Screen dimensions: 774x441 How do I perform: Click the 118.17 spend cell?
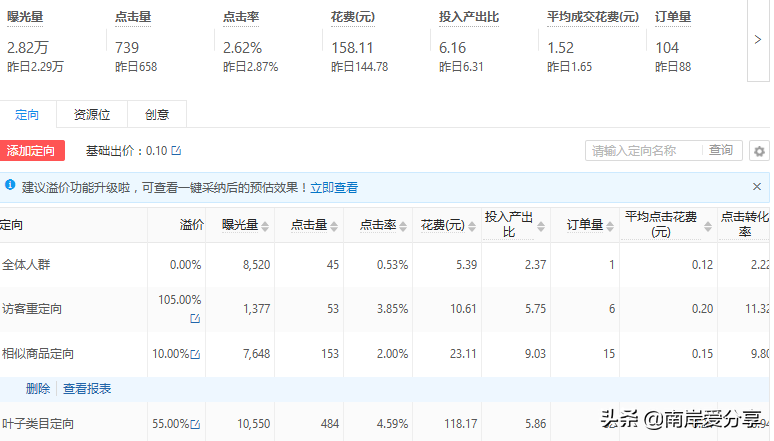coord(461,424)
